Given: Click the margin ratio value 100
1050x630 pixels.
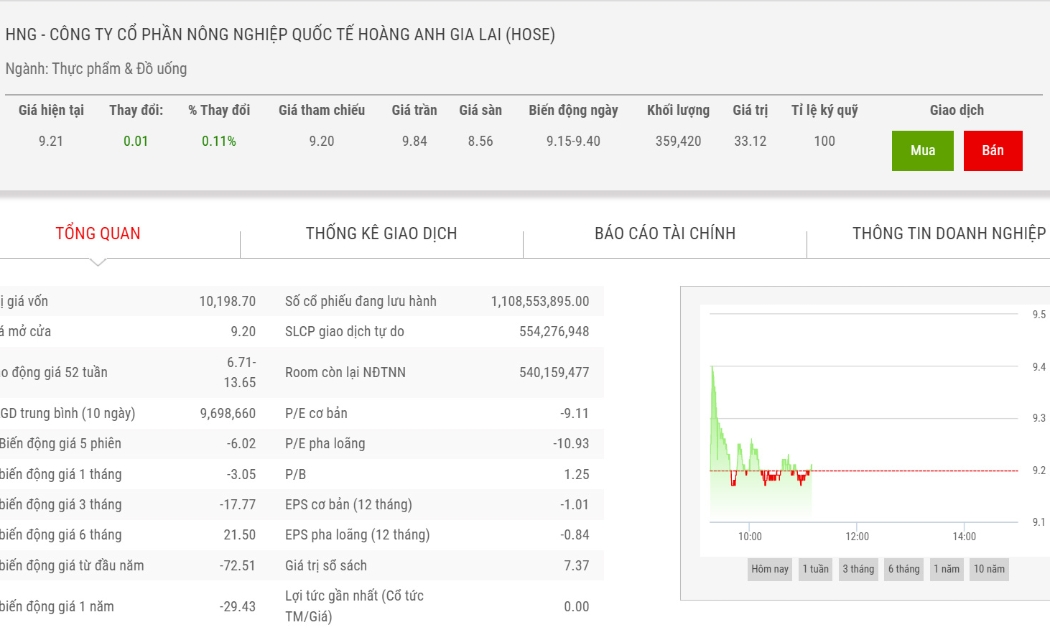Looking at the screenshot, I should [824, 141].
